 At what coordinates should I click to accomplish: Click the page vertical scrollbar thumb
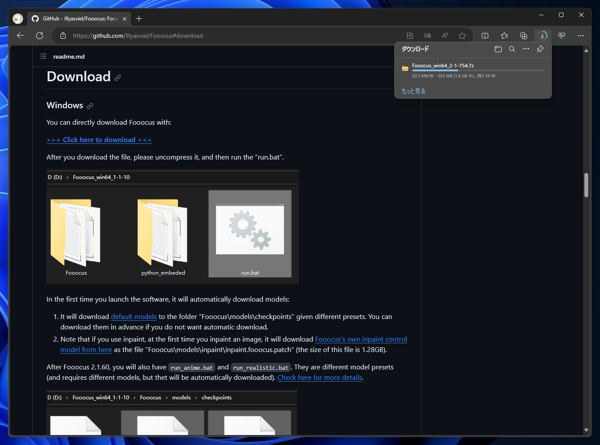(x=586, y=185)
